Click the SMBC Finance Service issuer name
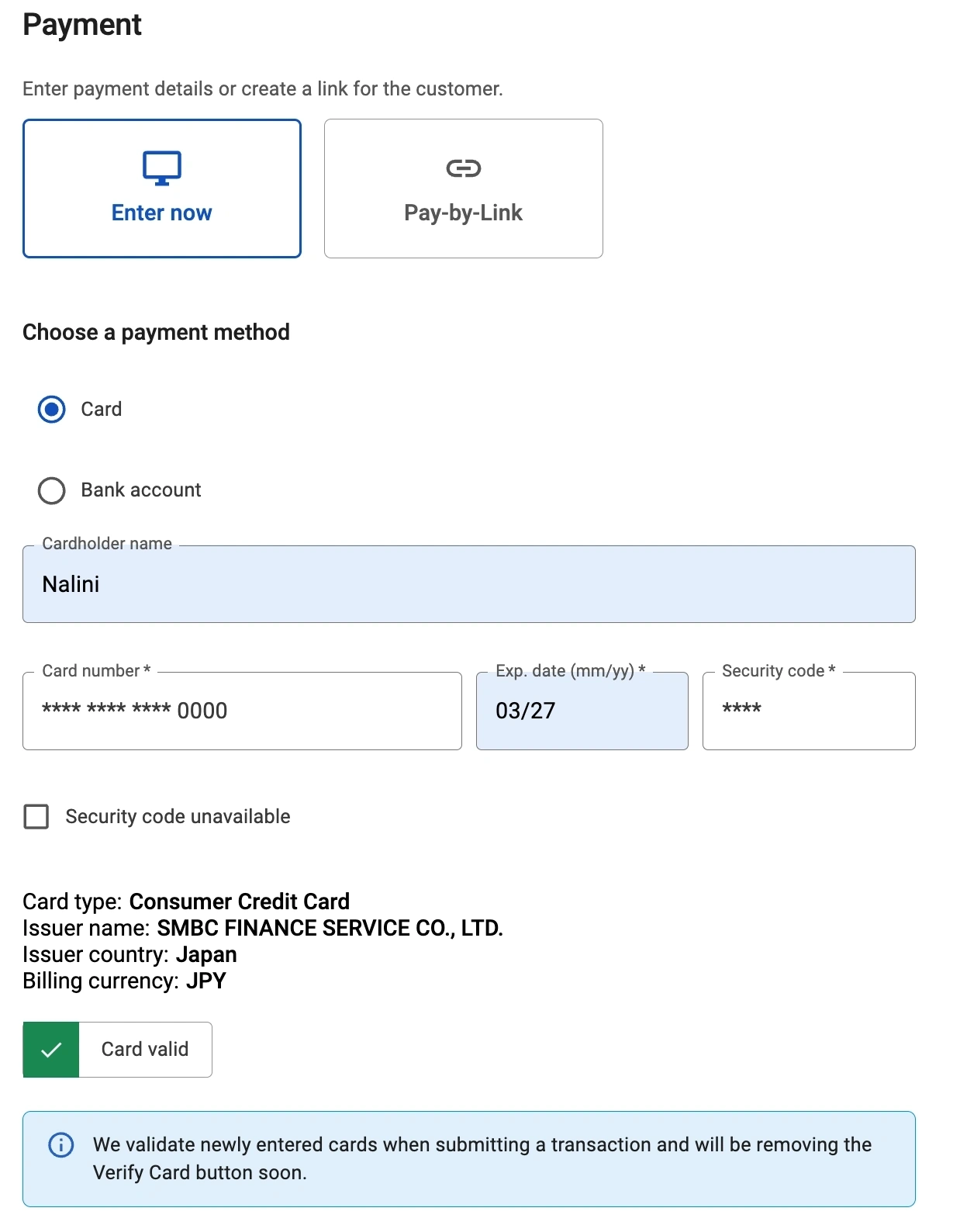960x1232 pixels. point(330,929)
